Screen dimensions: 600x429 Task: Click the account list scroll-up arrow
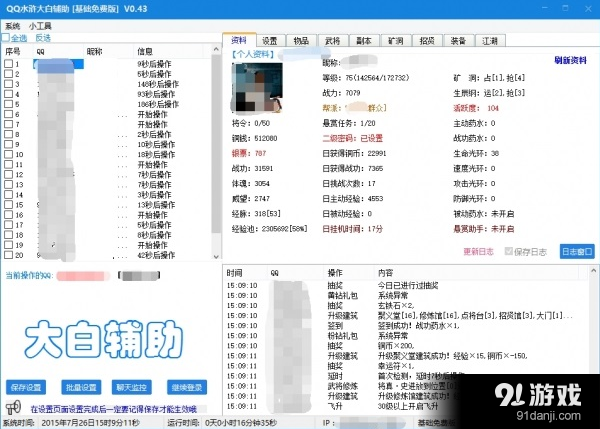216,50
